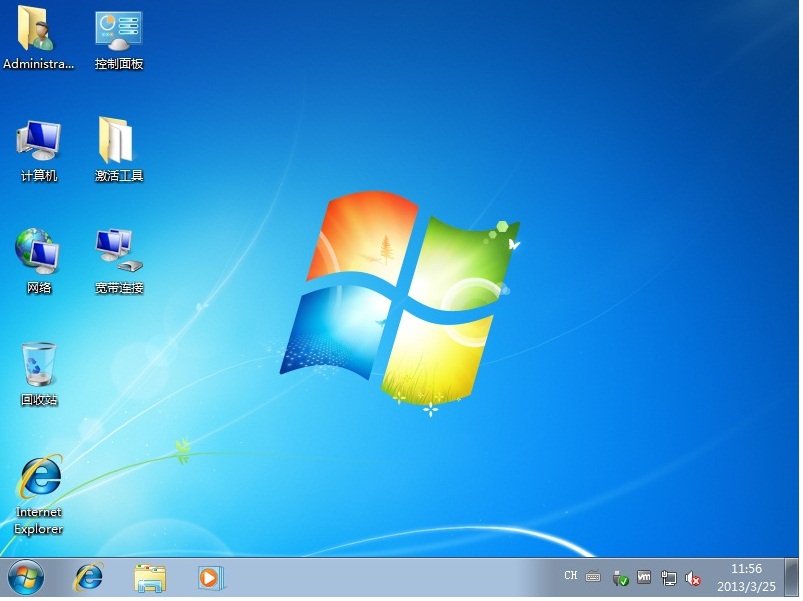The width and height of the screenshot is (803, 601).
Task: Launch Windows Media Player from taskbar
Action: tap(210, 578)
